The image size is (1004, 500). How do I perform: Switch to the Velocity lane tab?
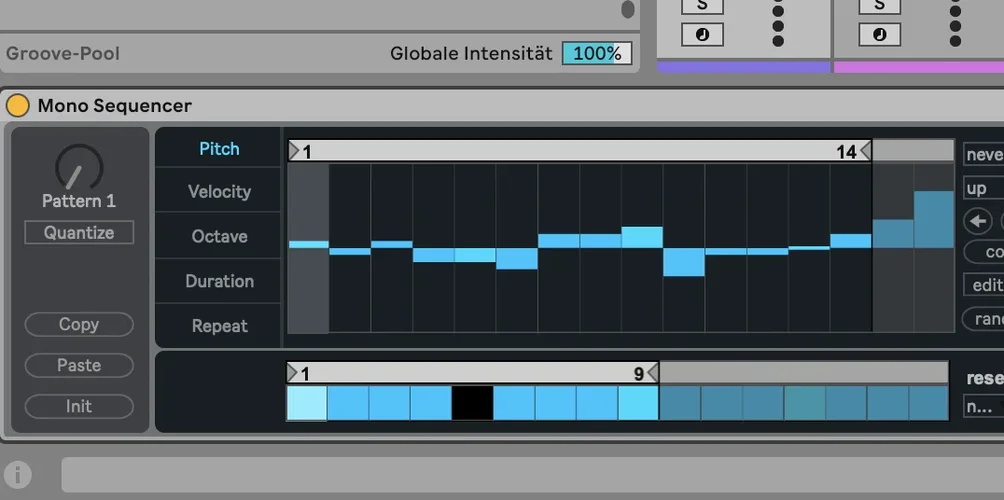[218, 191]
